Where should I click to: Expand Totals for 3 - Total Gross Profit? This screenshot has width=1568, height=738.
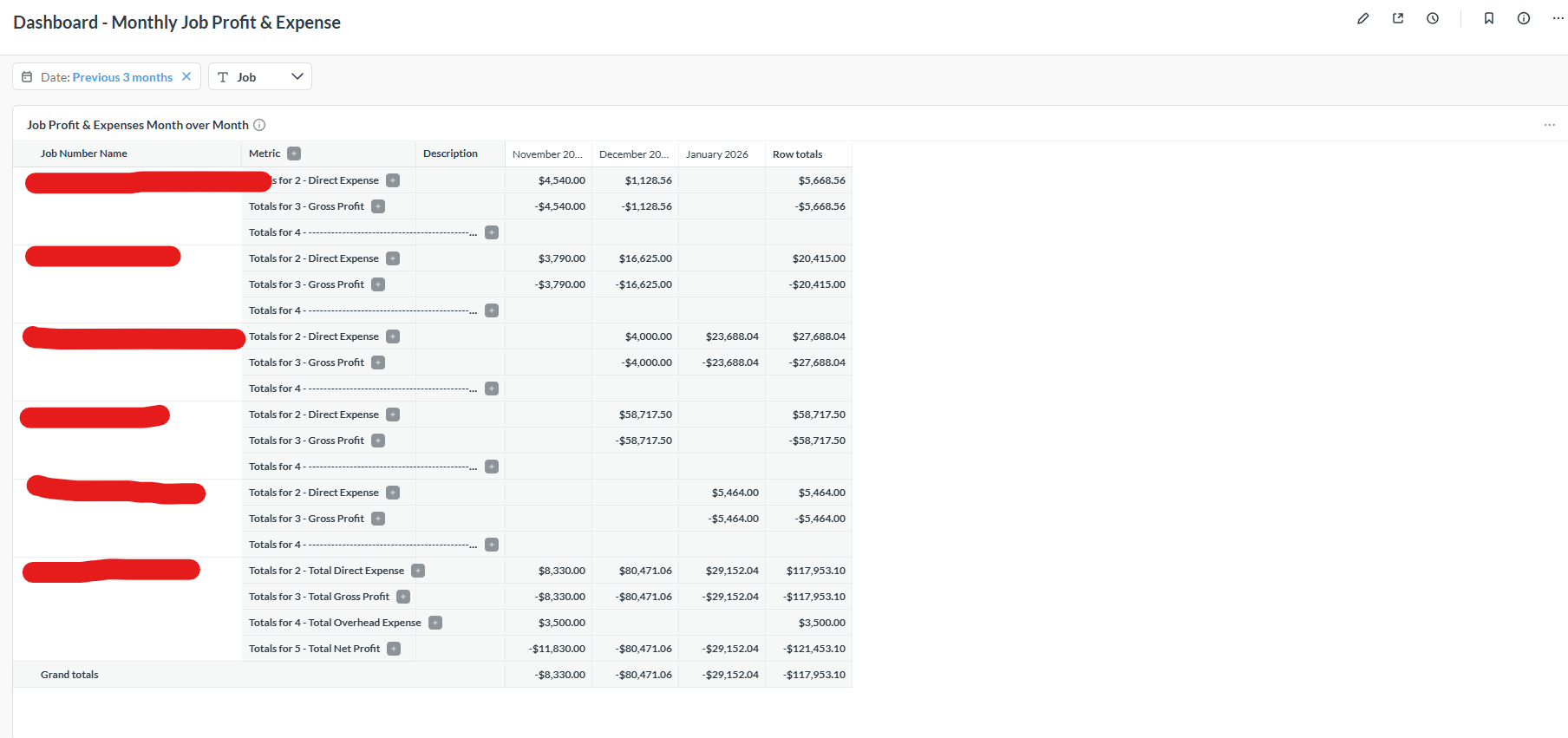[x=403, y=597]
